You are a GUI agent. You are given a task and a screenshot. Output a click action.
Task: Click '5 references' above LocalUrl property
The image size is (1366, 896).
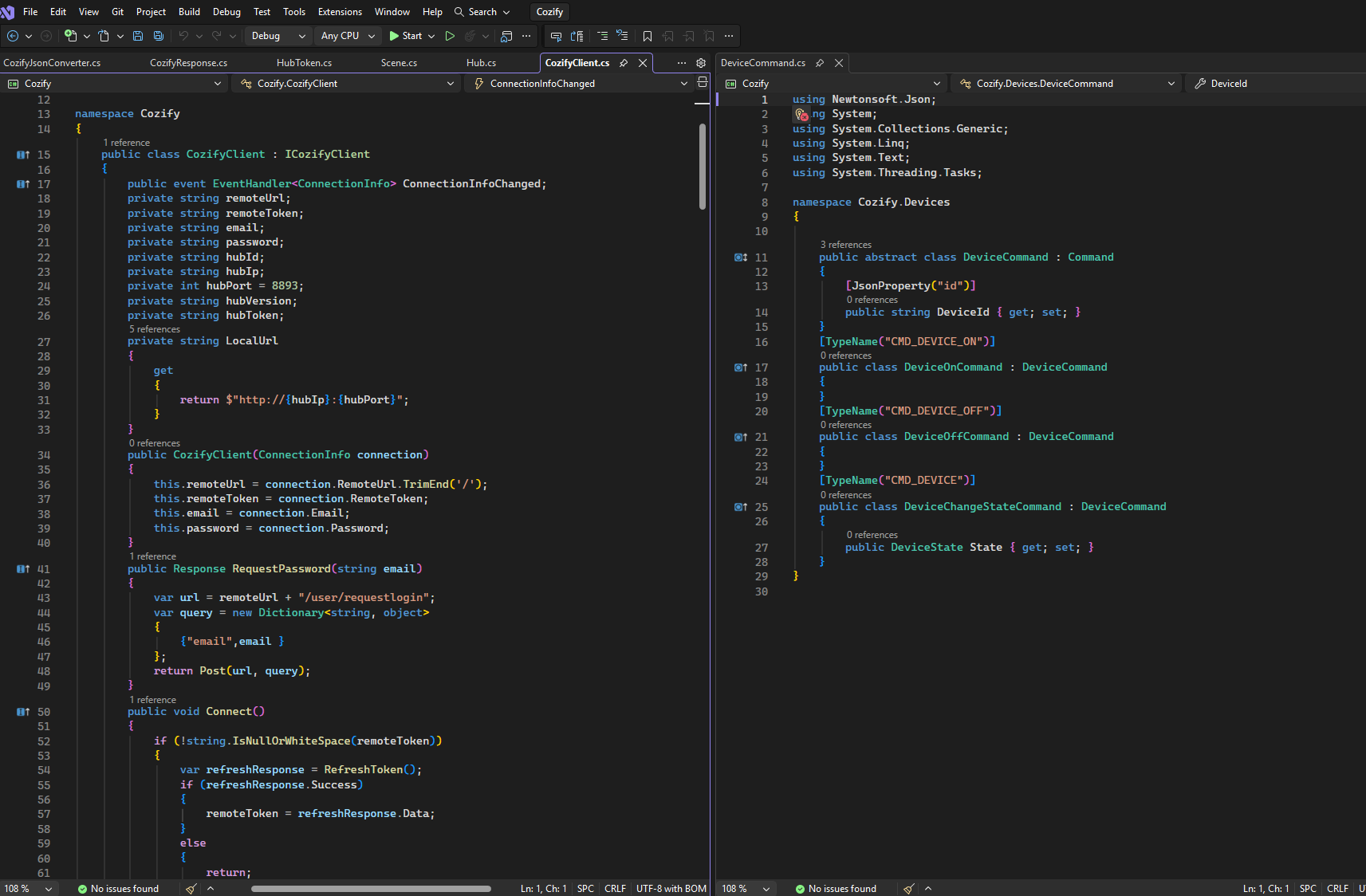coord(155,329)
